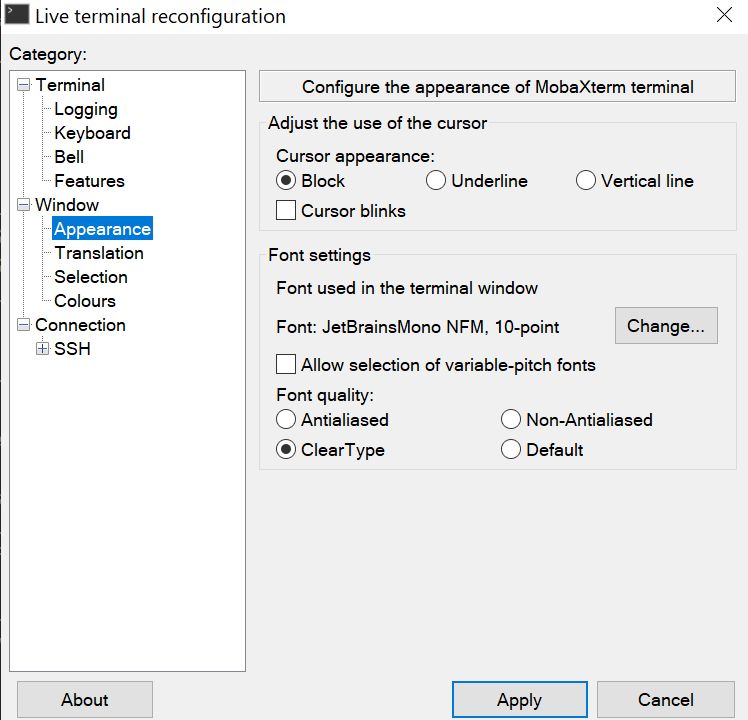Viewport: 748px width, 720px height.
Task: Open the Translation category
Action: click(x=99, y=253)
